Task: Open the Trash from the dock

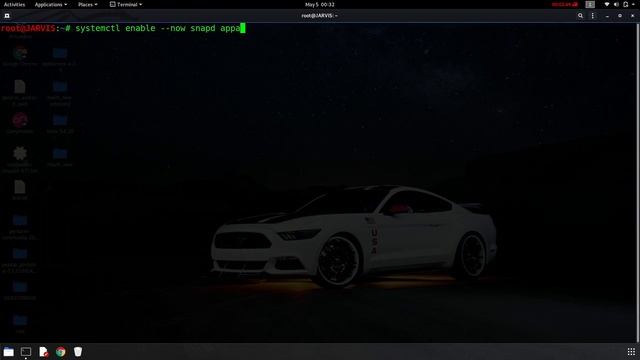Action: (78, 351)
